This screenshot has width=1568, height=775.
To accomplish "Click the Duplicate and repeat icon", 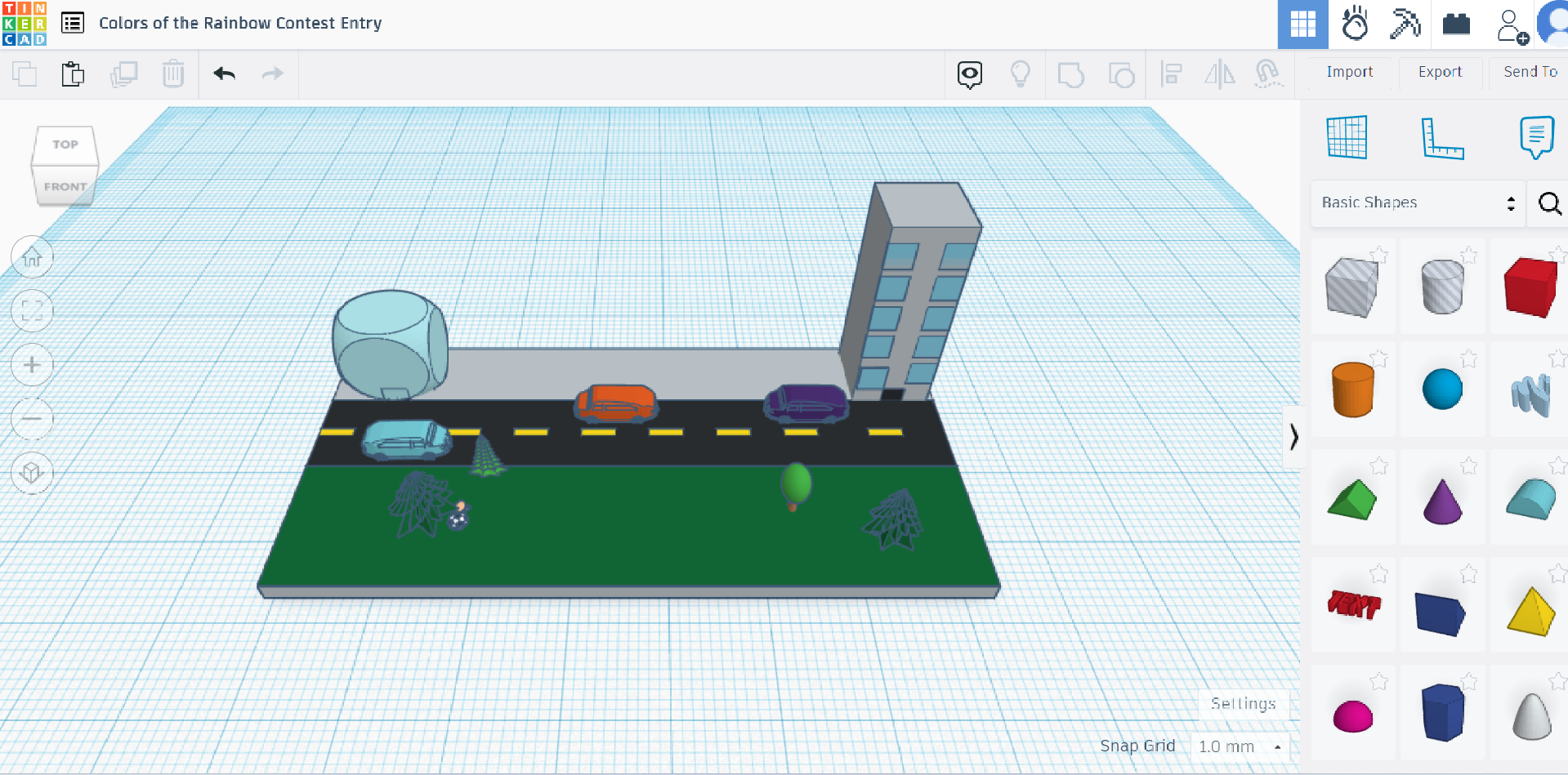I will (x=124, y=73).
